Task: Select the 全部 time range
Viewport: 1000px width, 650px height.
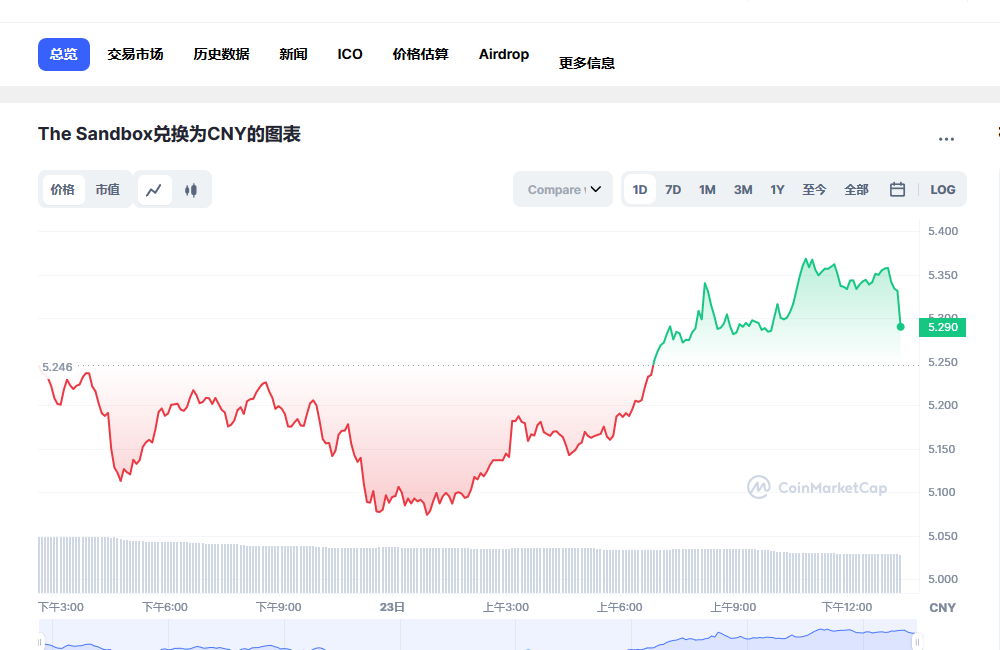Action: [x=857, y=189]
